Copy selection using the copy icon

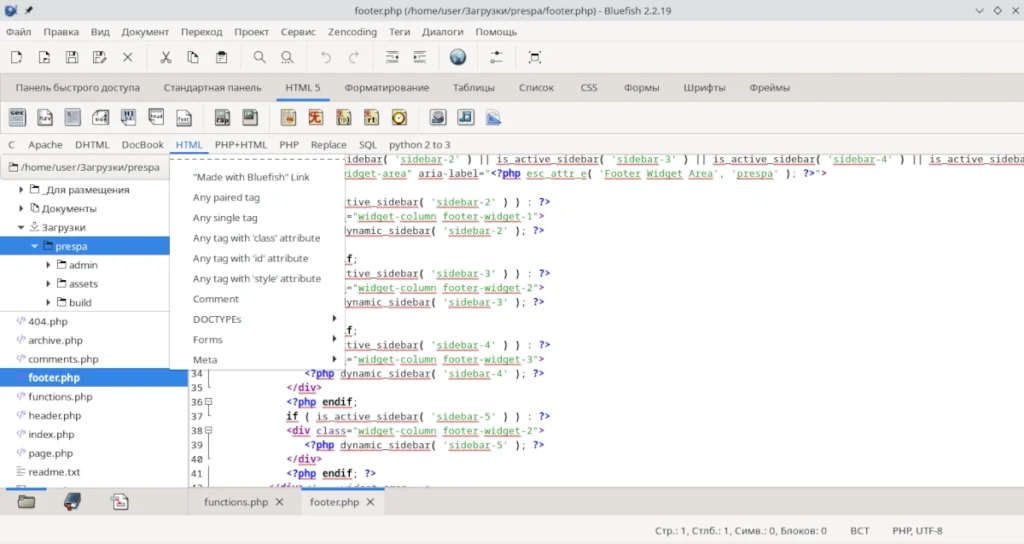pyautogui.click(x=193, y=57)
